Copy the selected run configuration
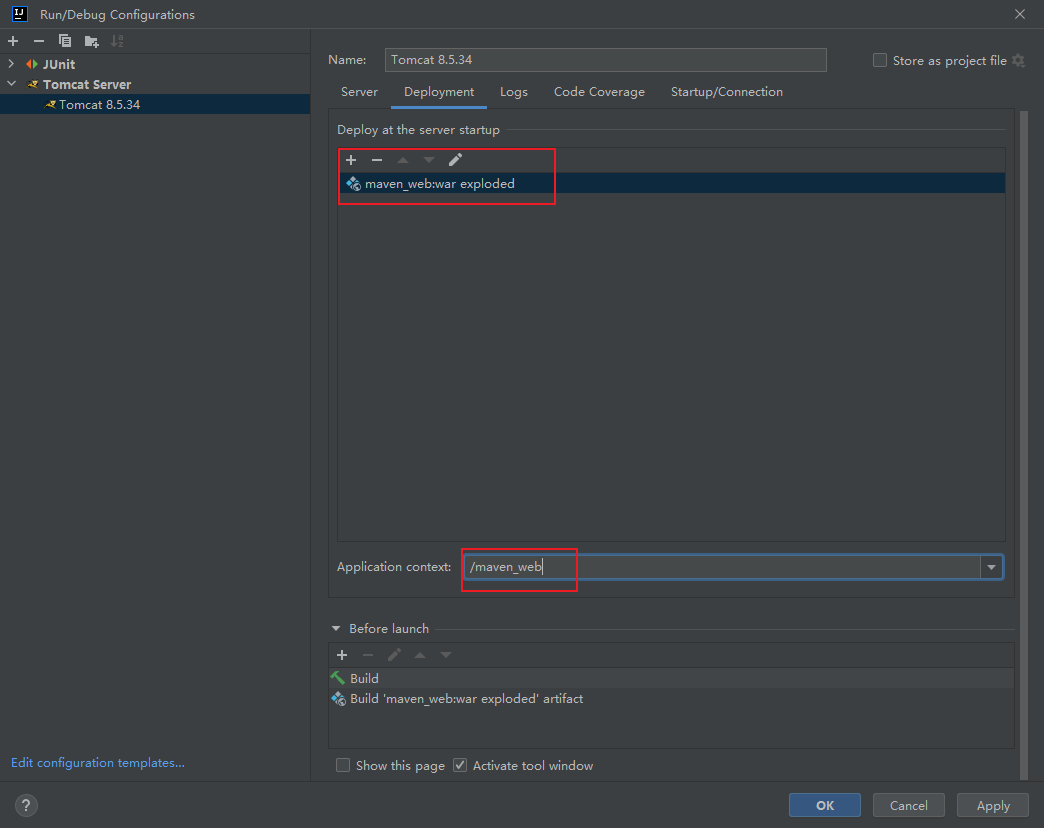Viewport: 1044px width, 828px height. point(65,41)
